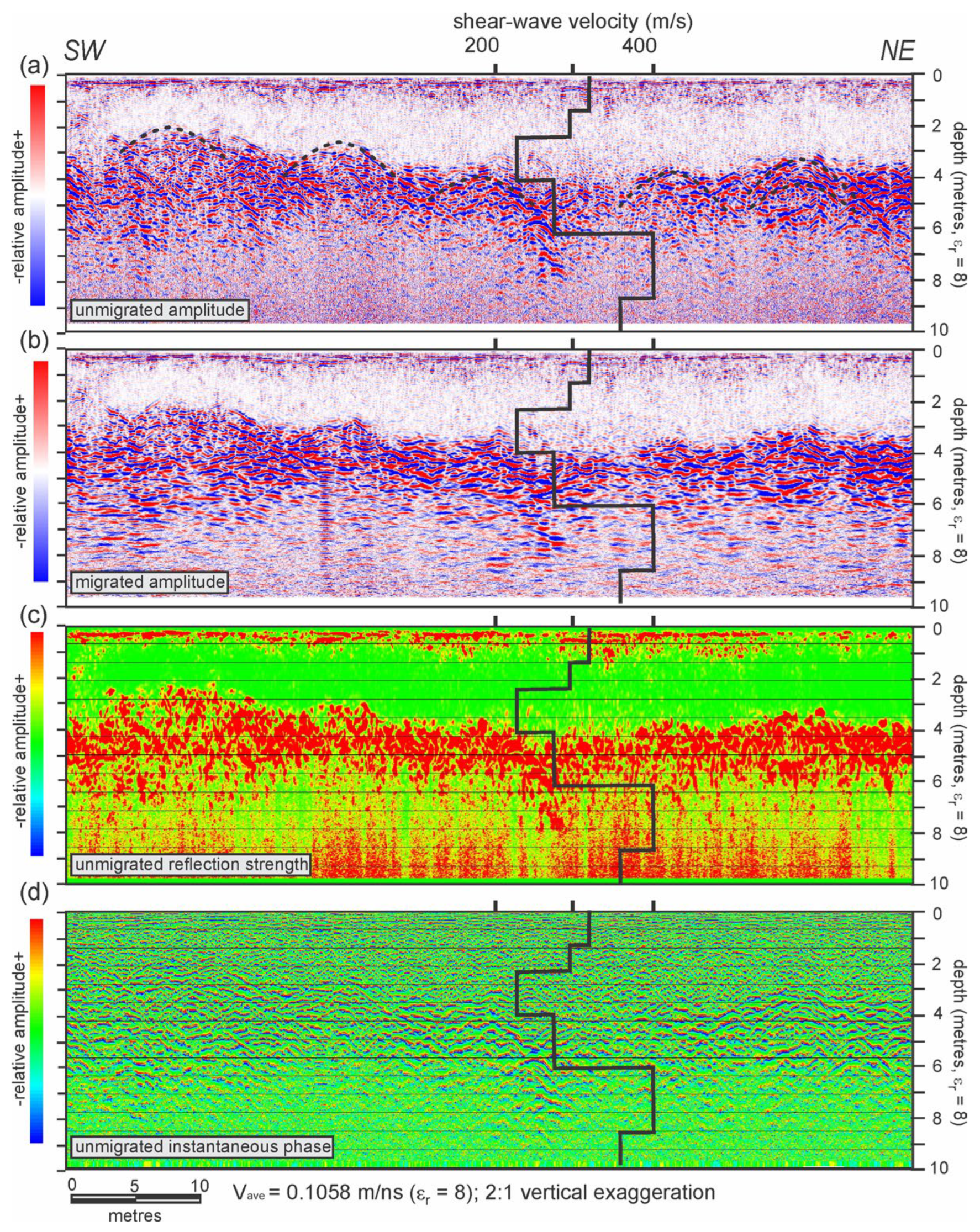Click the depth axis title beside panel (a)
This screenshot has width=980, height=1232.
(x=959, y=204)
